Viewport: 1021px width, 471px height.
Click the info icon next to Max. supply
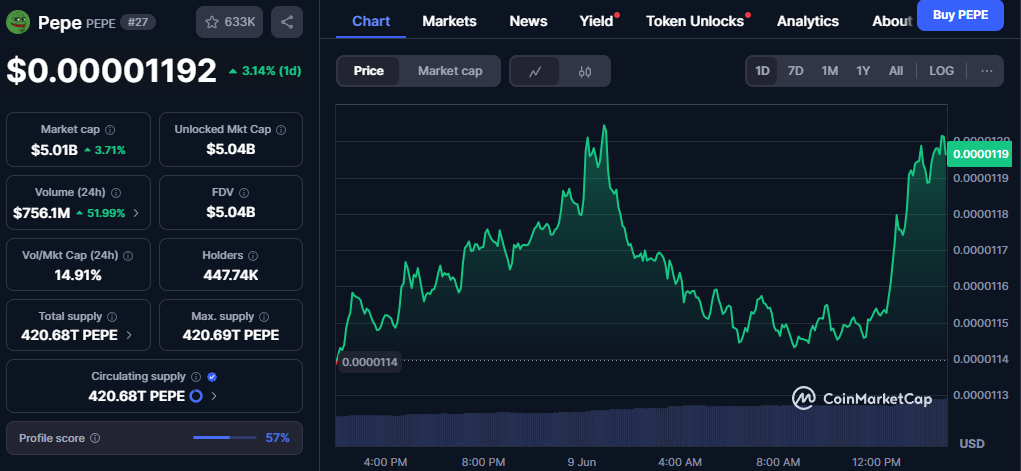coord(264,317)
